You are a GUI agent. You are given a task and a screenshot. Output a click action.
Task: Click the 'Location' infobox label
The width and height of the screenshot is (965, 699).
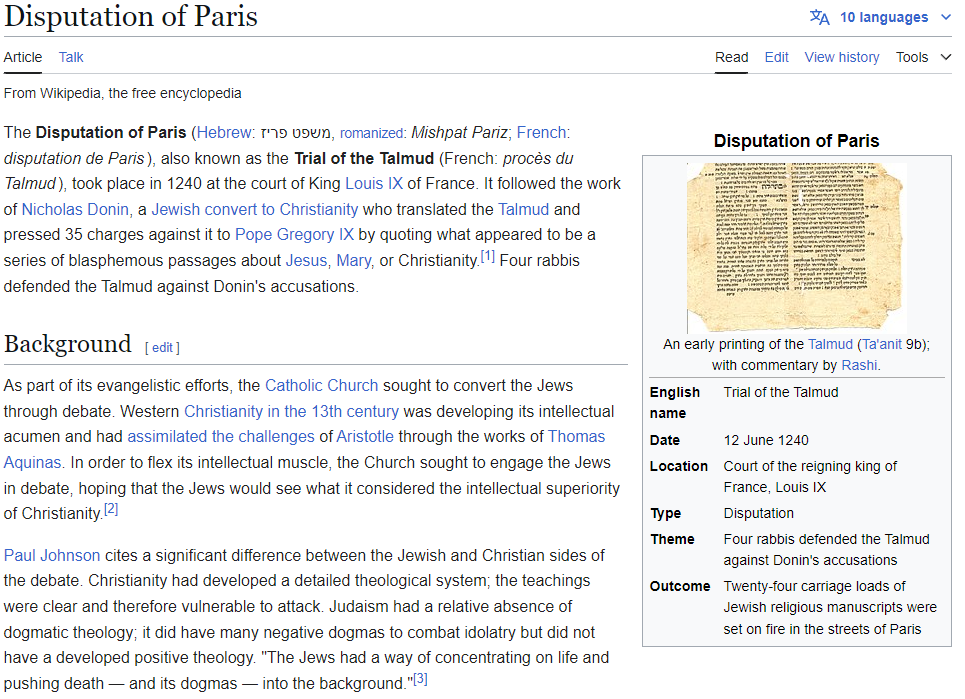coord(679,466)
